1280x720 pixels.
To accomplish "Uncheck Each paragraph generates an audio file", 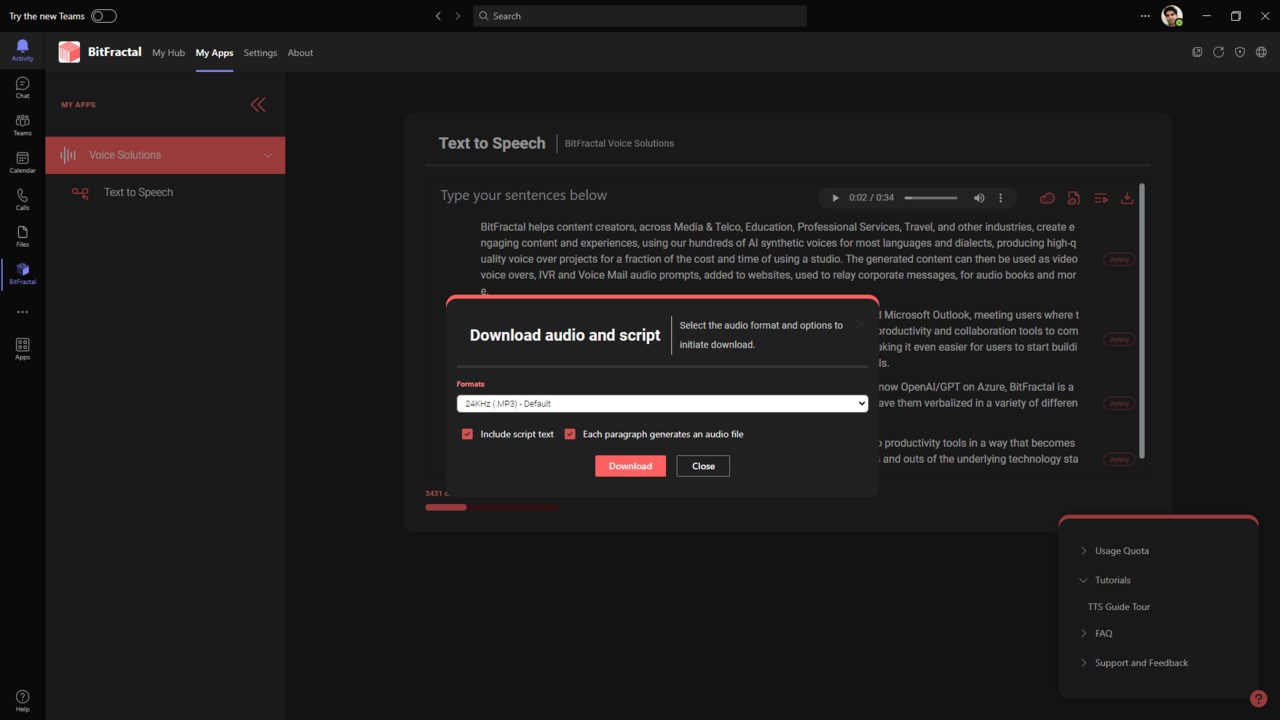I will coord(570,434).
